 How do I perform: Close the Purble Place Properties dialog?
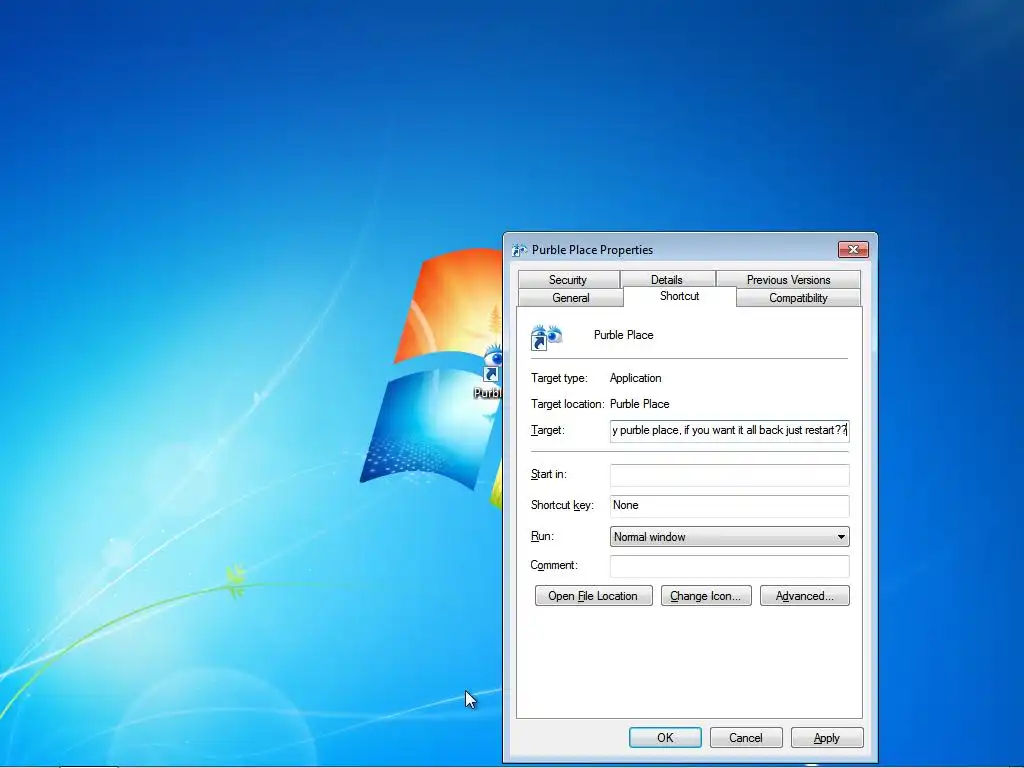pyautogui.click(x=853, y=249)
